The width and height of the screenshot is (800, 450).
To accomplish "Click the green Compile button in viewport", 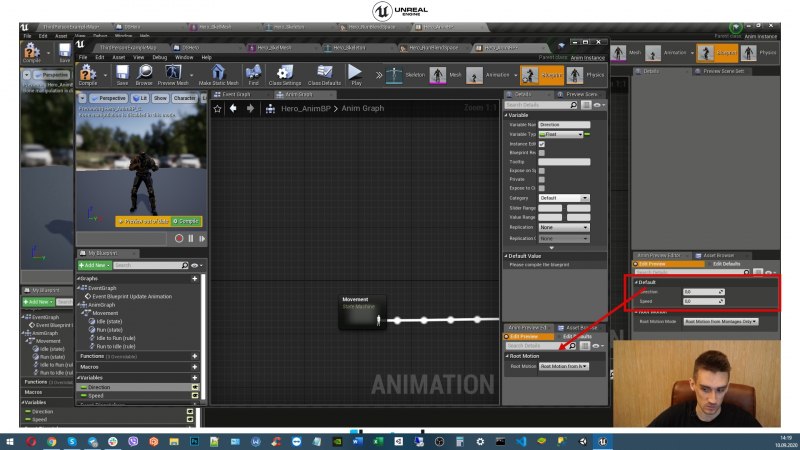I will [186, 221].
